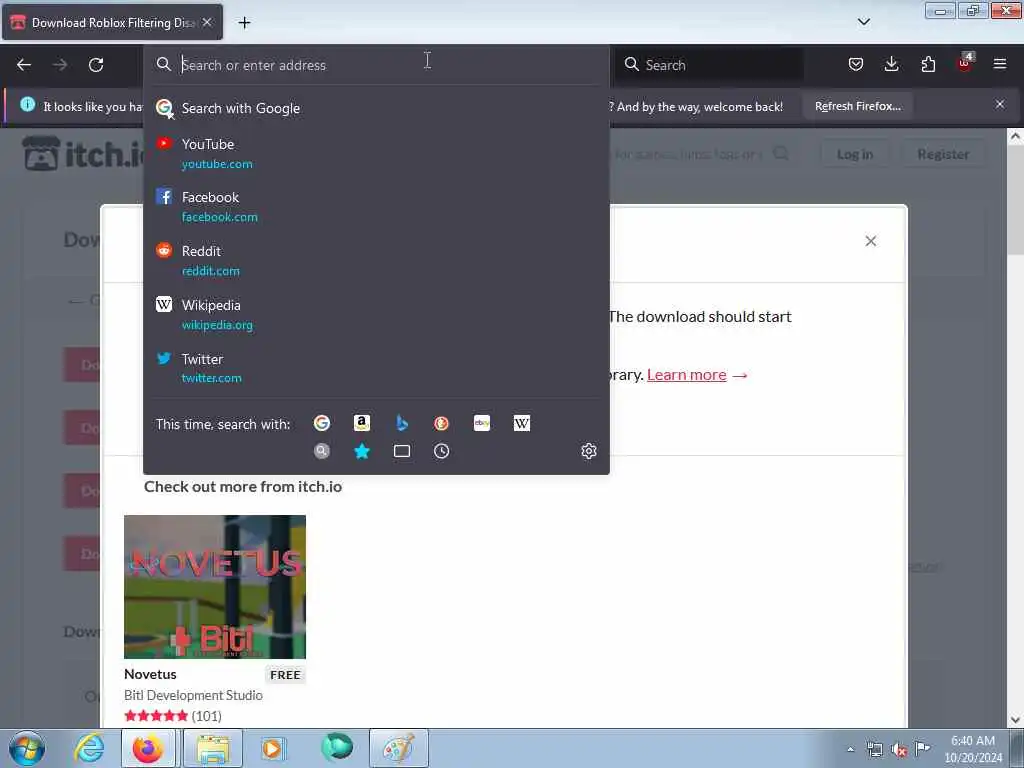Viewport: 1024px width, 768px height.
Task: Expand the list all tabs chevron
Action: (x=863, y=22)
